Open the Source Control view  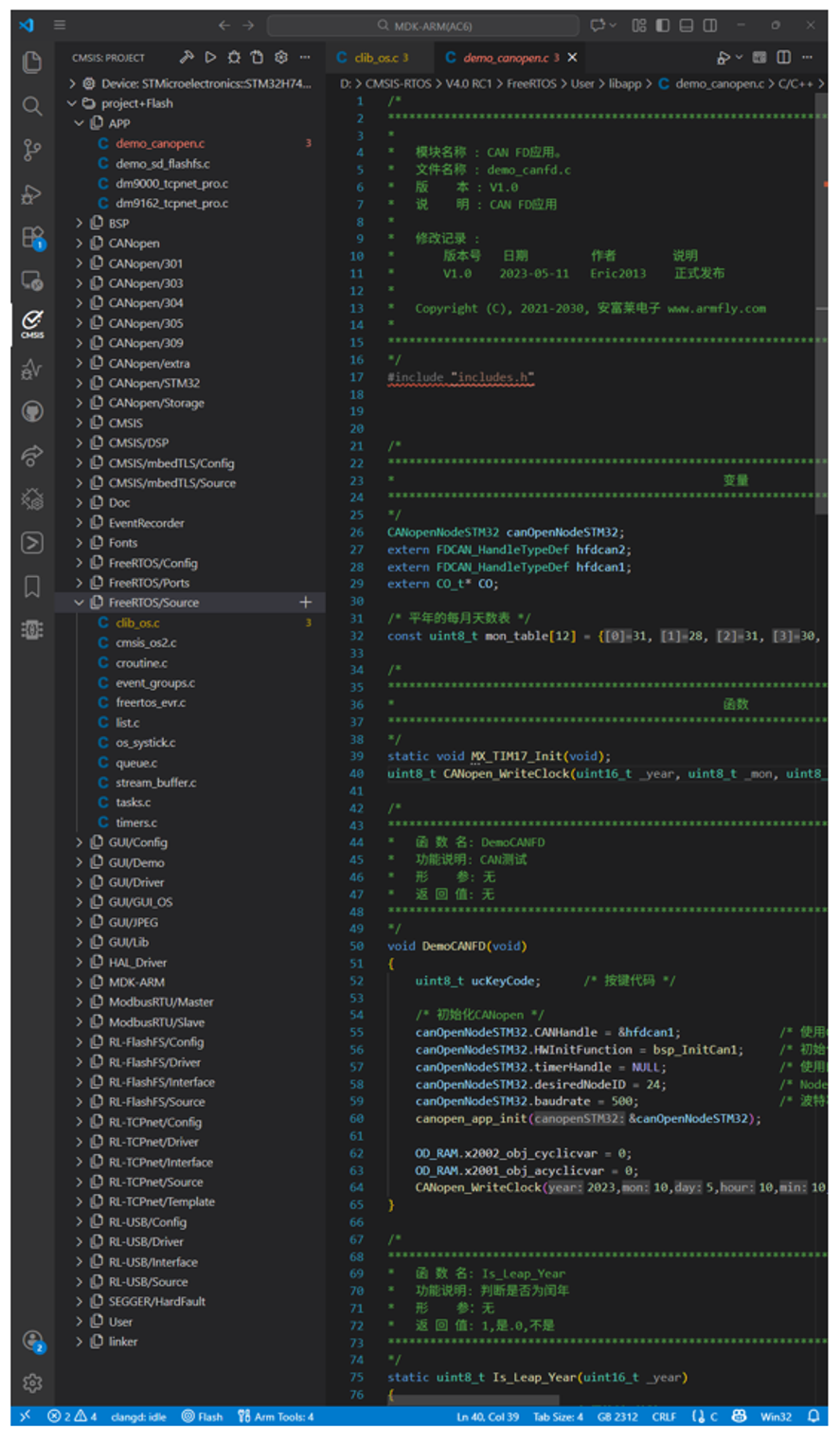pos(32,150)
